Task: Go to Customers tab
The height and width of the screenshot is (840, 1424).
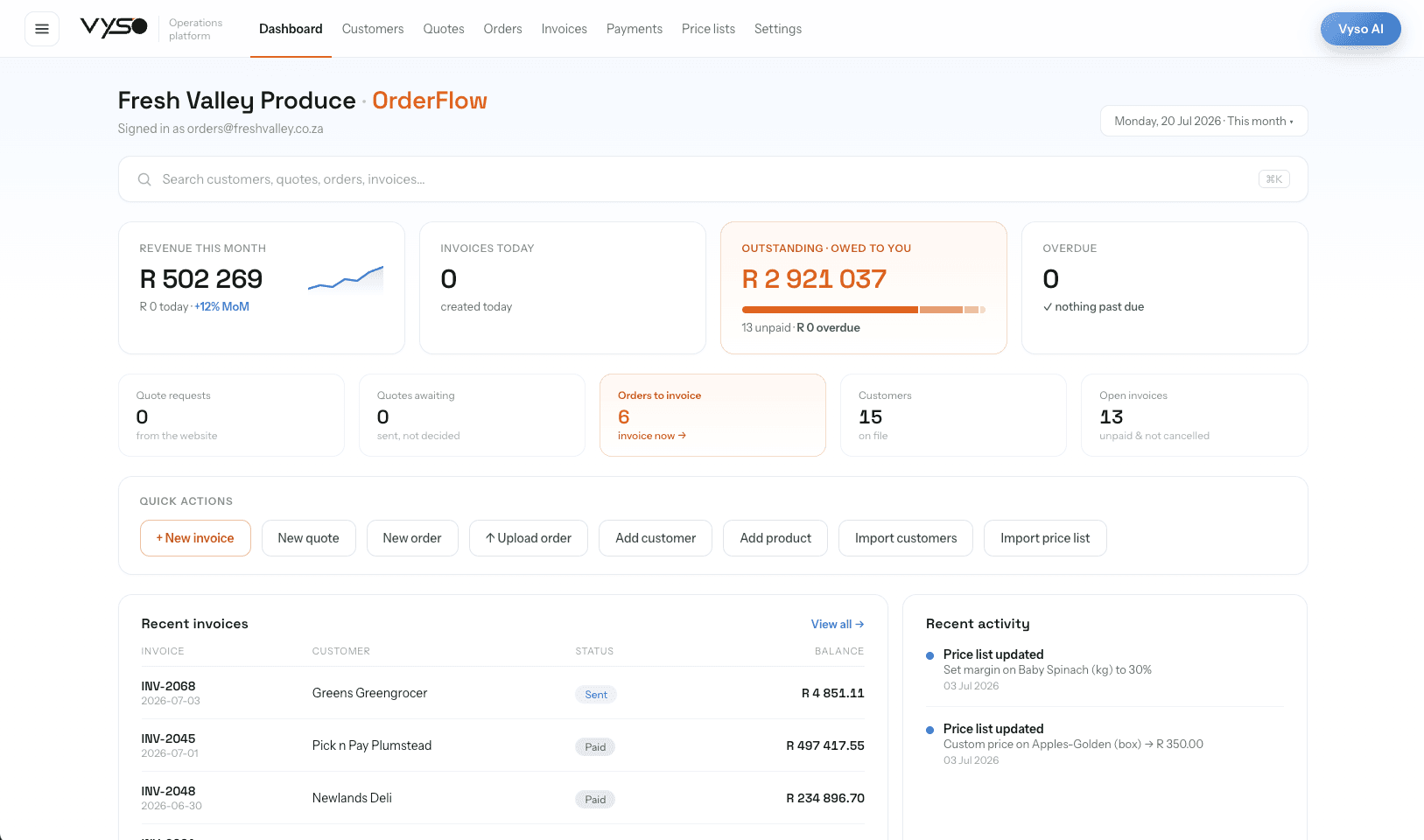Action: click(373, 29)
